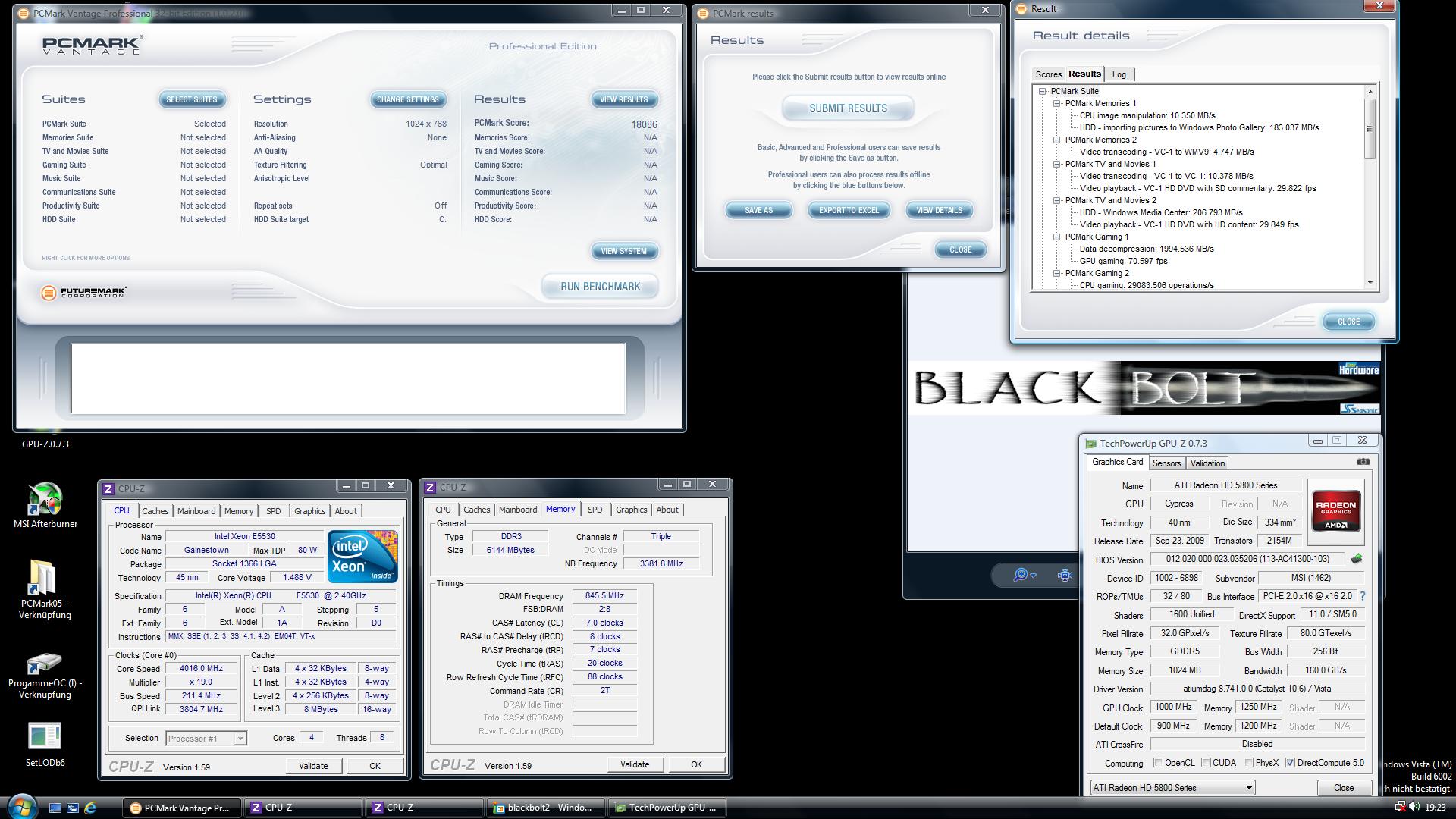The image size is (1456, 819).
Task: Open ProgammeOC drive shortcut on desktop
Action: [44, 663]
